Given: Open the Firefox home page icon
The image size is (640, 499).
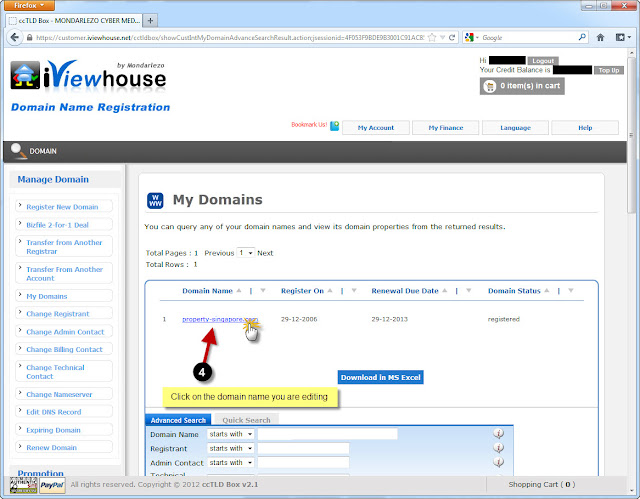Looking at the screenshot, I should pyautogui.click(x=600, y=38).
